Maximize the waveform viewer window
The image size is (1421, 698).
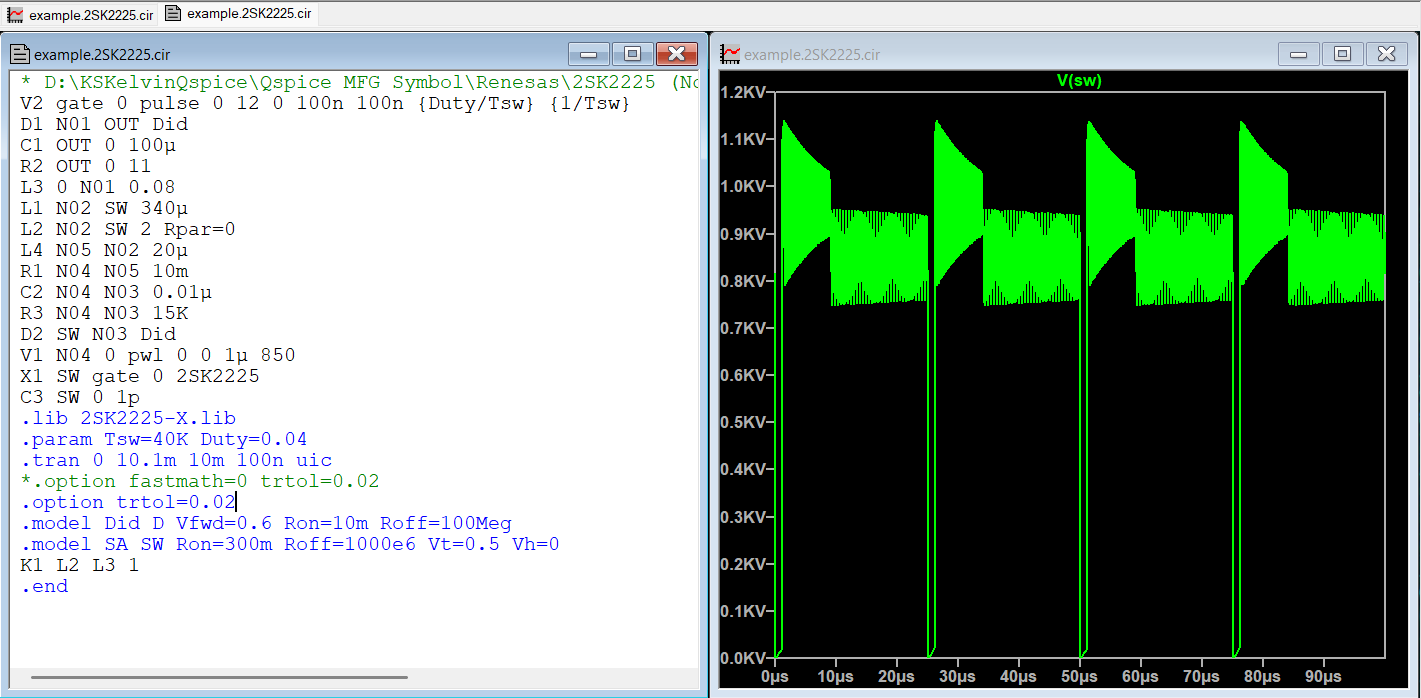[x=1343, y=54]
